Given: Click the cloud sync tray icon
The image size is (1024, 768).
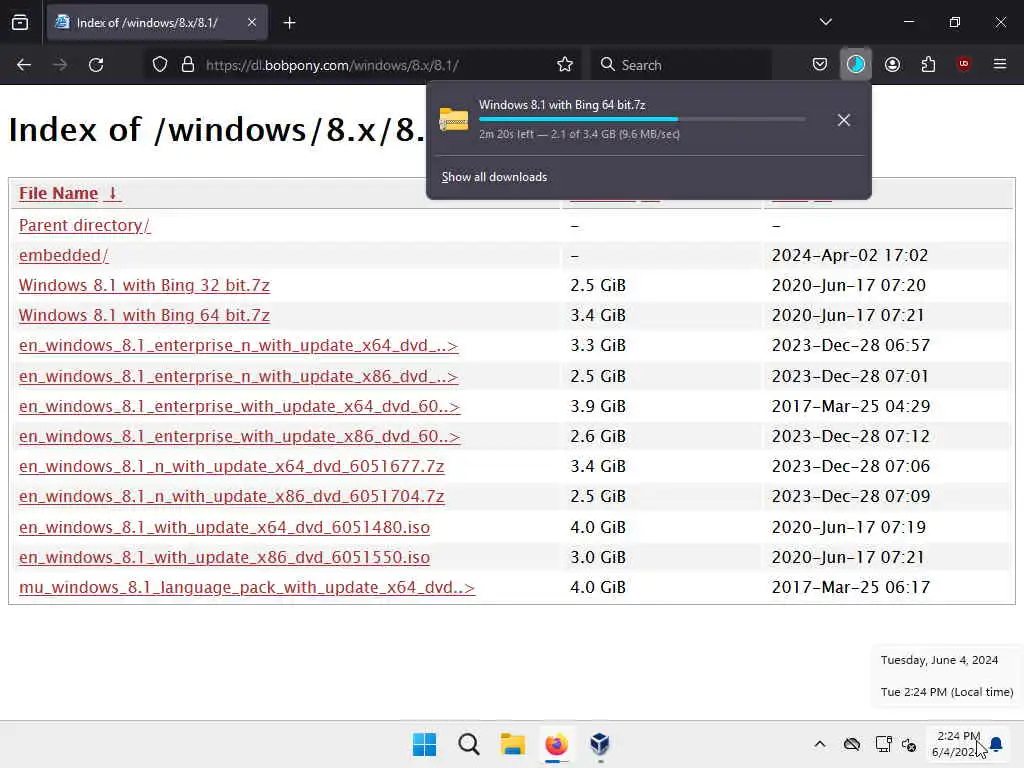Looking at the screenshot, I should 852,744.
